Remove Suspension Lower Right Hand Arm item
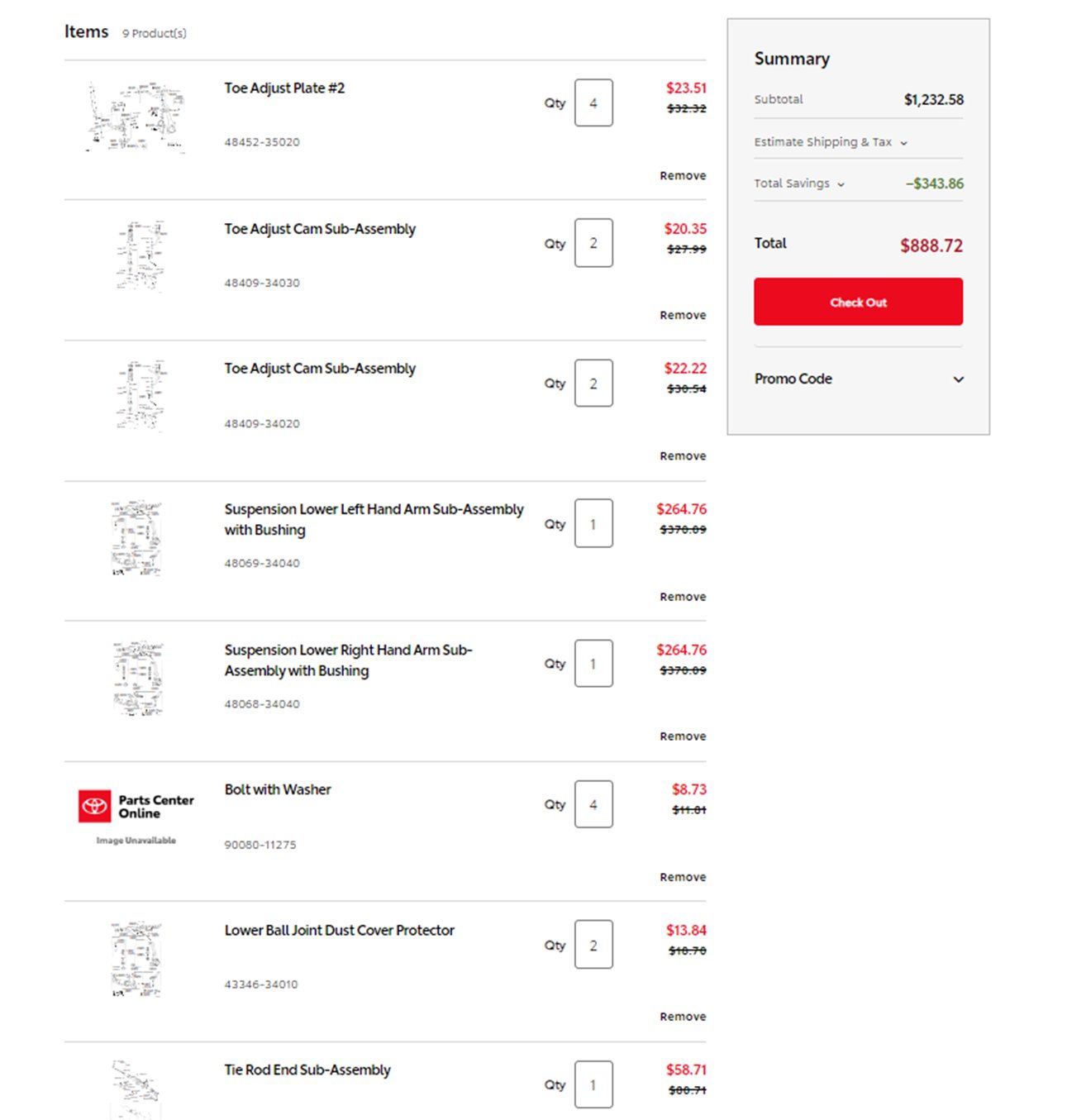 [683, 736]
